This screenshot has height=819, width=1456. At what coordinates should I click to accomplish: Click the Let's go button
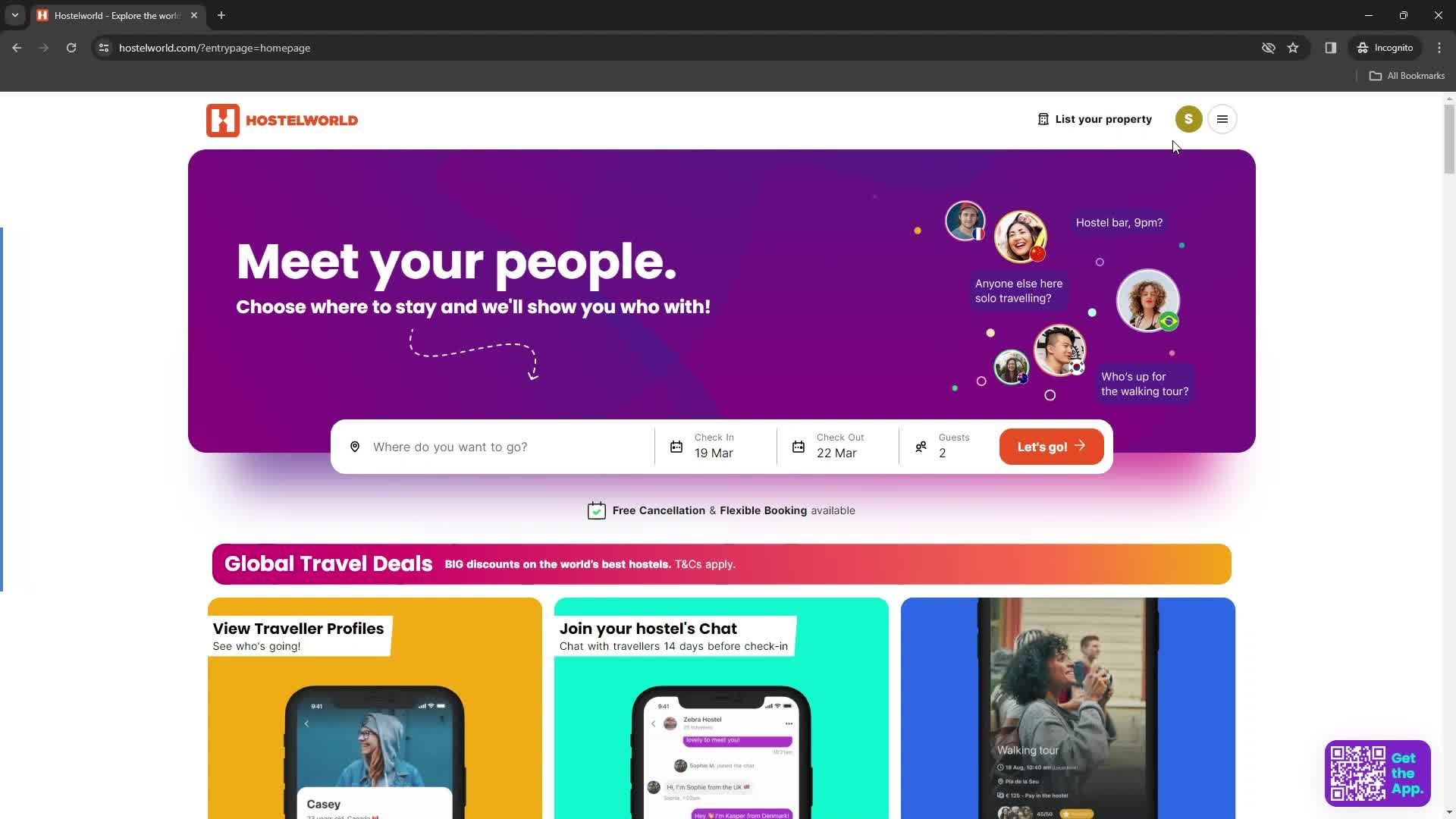tap(1052, 446)
